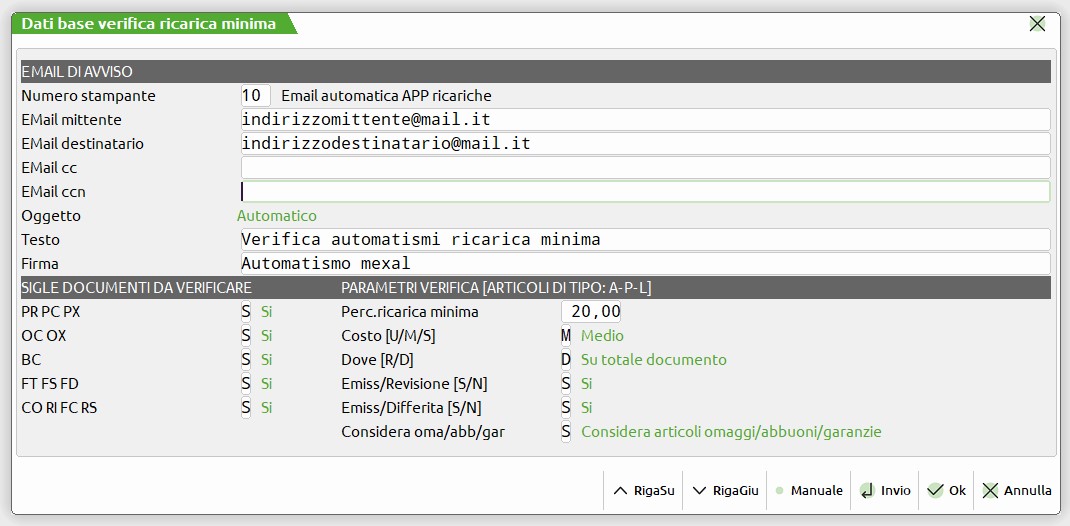Screen dimensions: 1070x526
Task: Cancel with the Annulla button
Action: [x=1017, y=490]
